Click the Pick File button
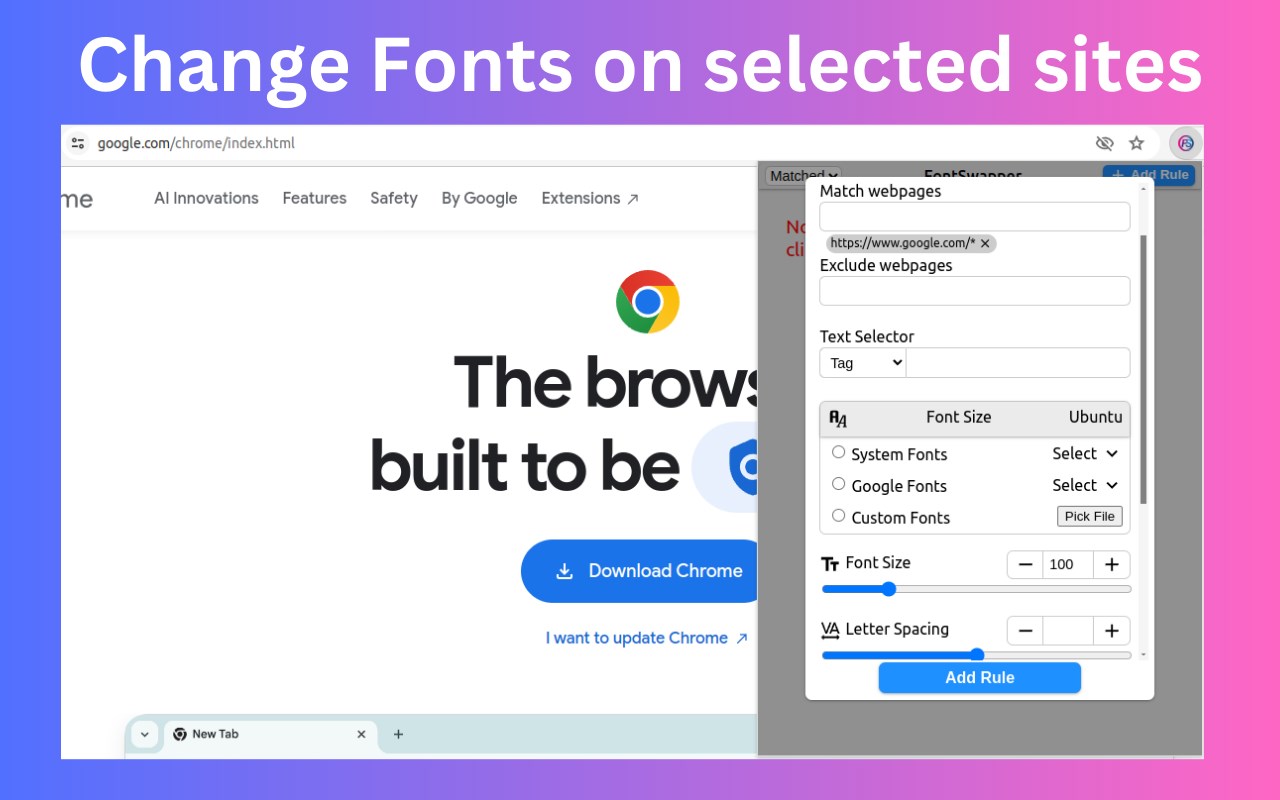The width and height of the screenshot is (1280, 800). [1090, 516]
